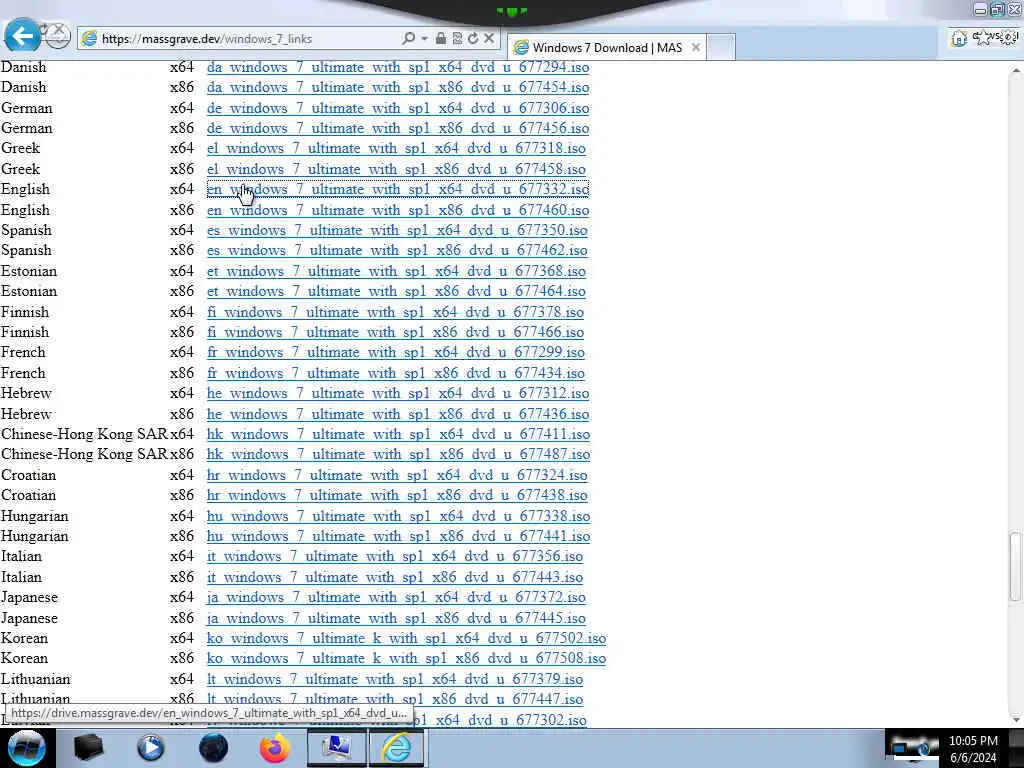Image resolution: width=1024 pixels, height=768 pixels.
Task: Download Hebrew x64 ISO 677312
Action: (x=398, y=393)
